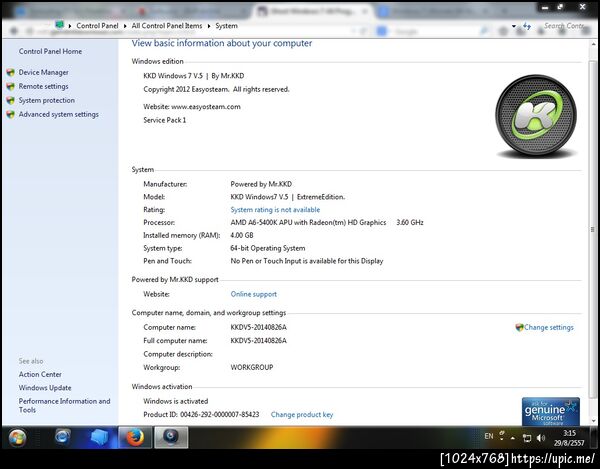Click the vertical scrollbar thumb
Image resolution: width=600 pixels, height=469 pixels.
(x=592, y=229)
